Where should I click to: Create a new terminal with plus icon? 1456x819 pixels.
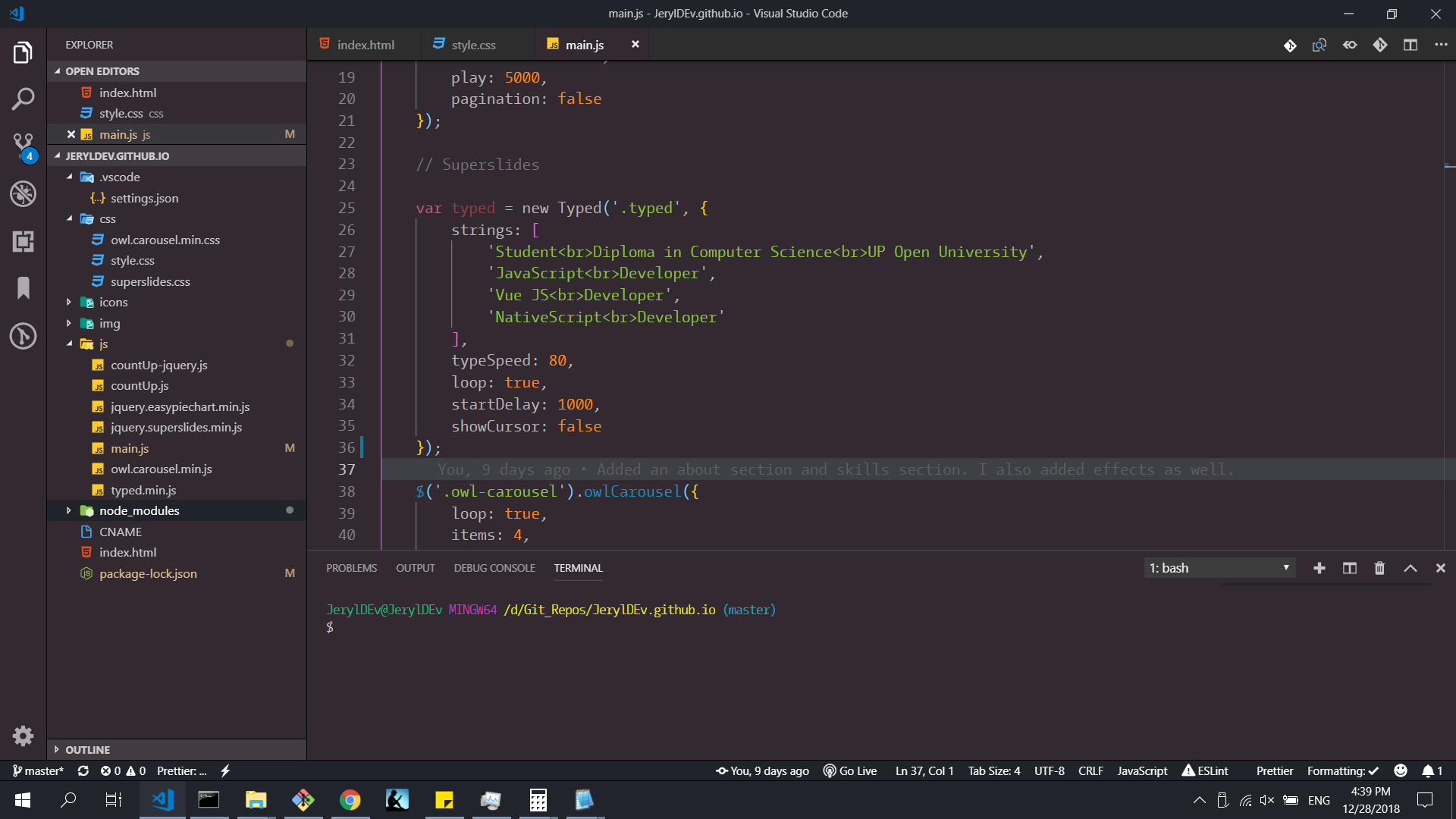(x=1319, y=568)
